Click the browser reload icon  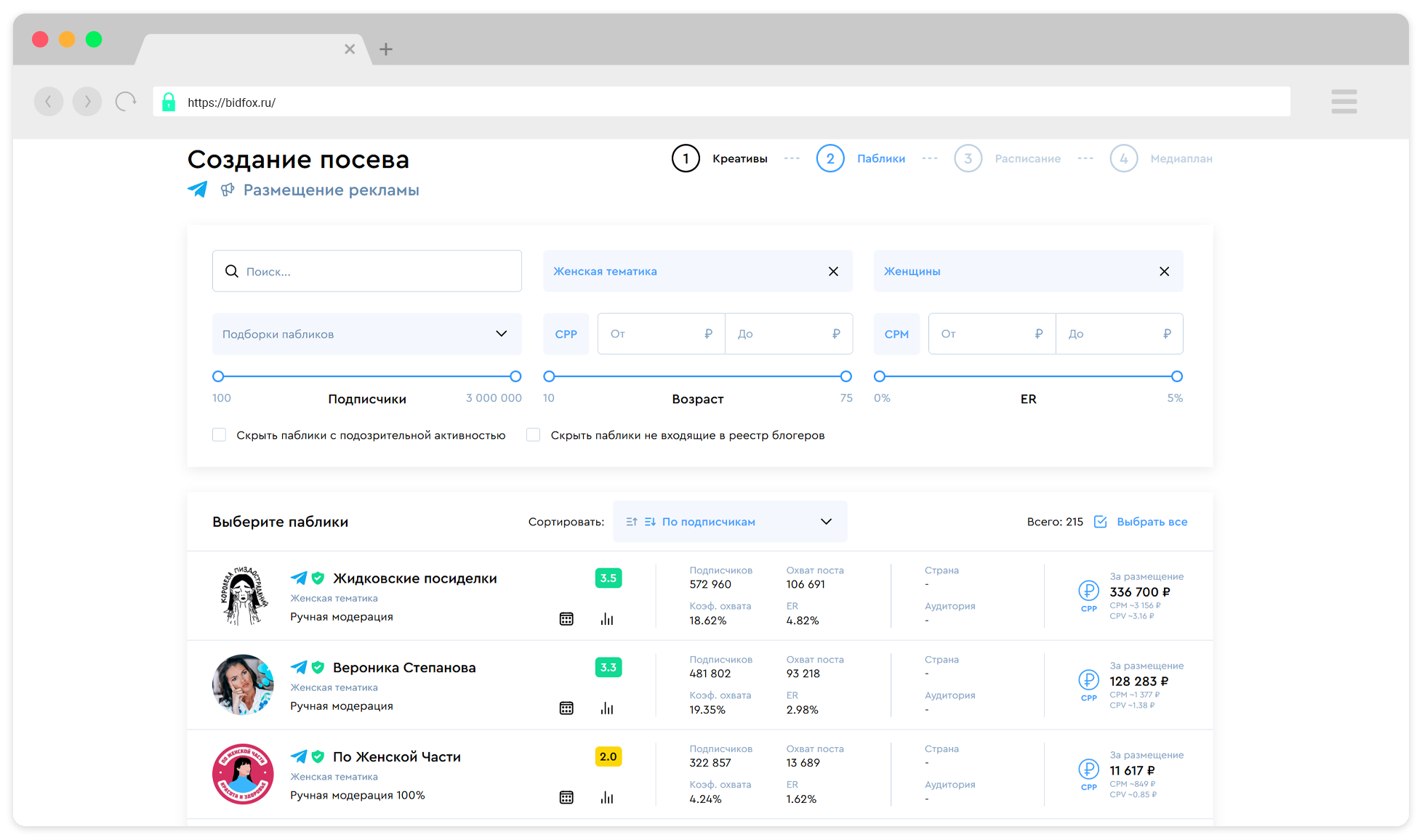(126, 102)
